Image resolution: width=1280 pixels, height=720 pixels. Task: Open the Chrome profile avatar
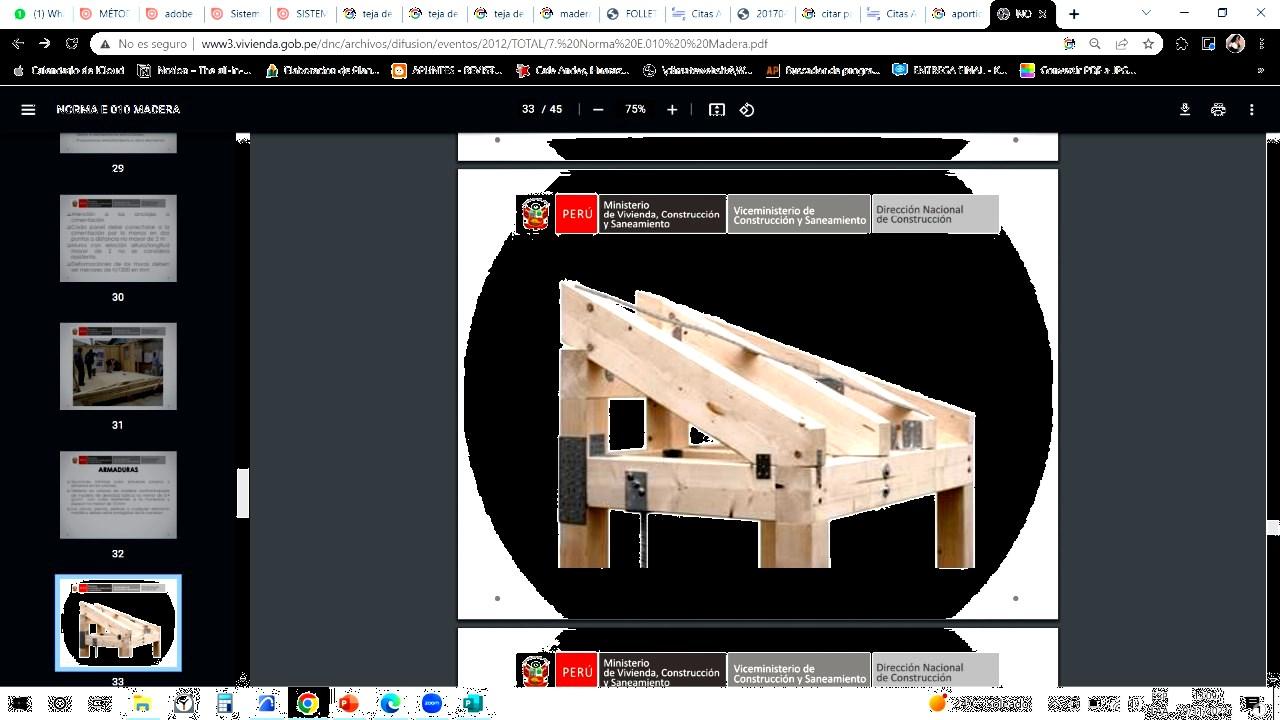point(1235,44)
